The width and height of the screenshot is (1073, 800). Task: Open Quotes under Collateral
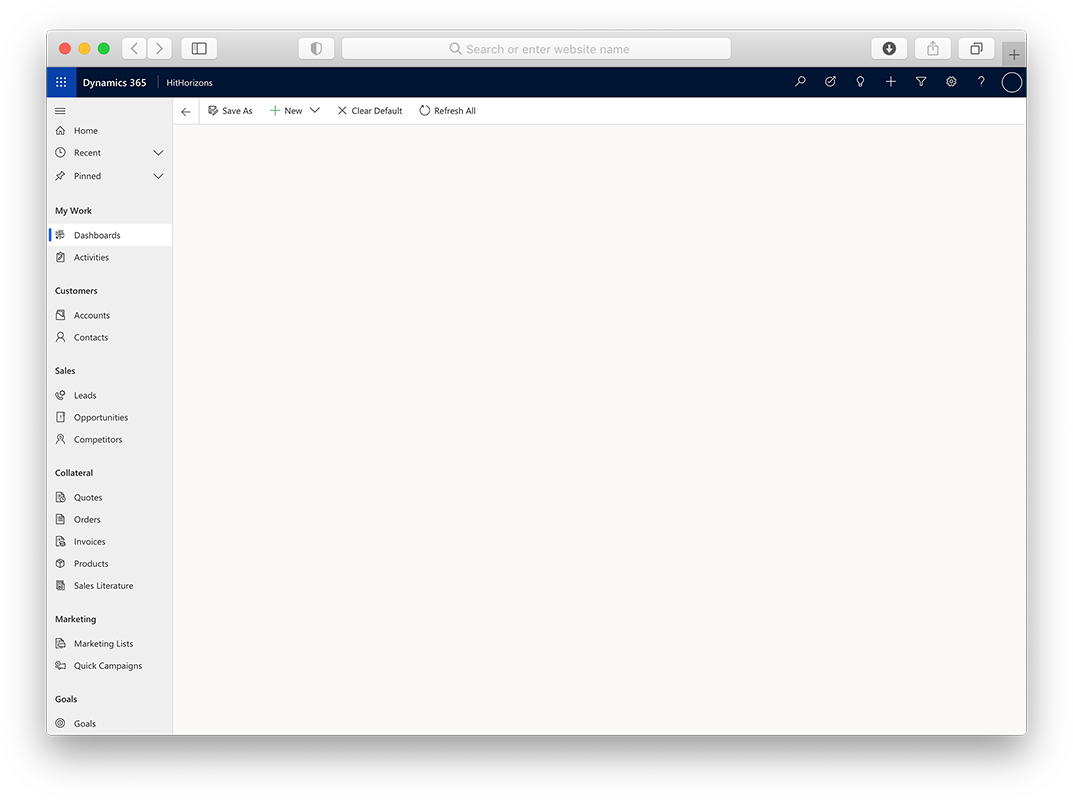[109, 498]
